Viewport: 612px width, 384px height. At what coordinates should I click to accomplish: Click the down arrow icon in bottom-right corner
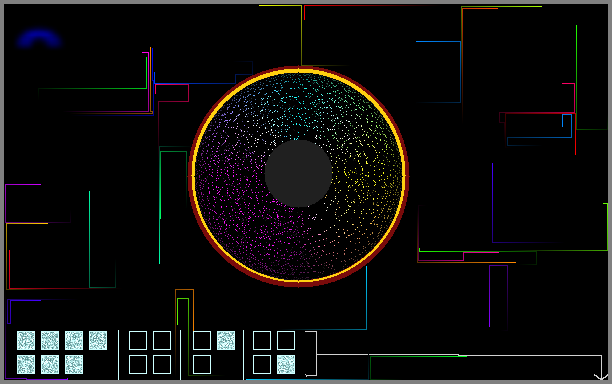click(x=601, y=377)
